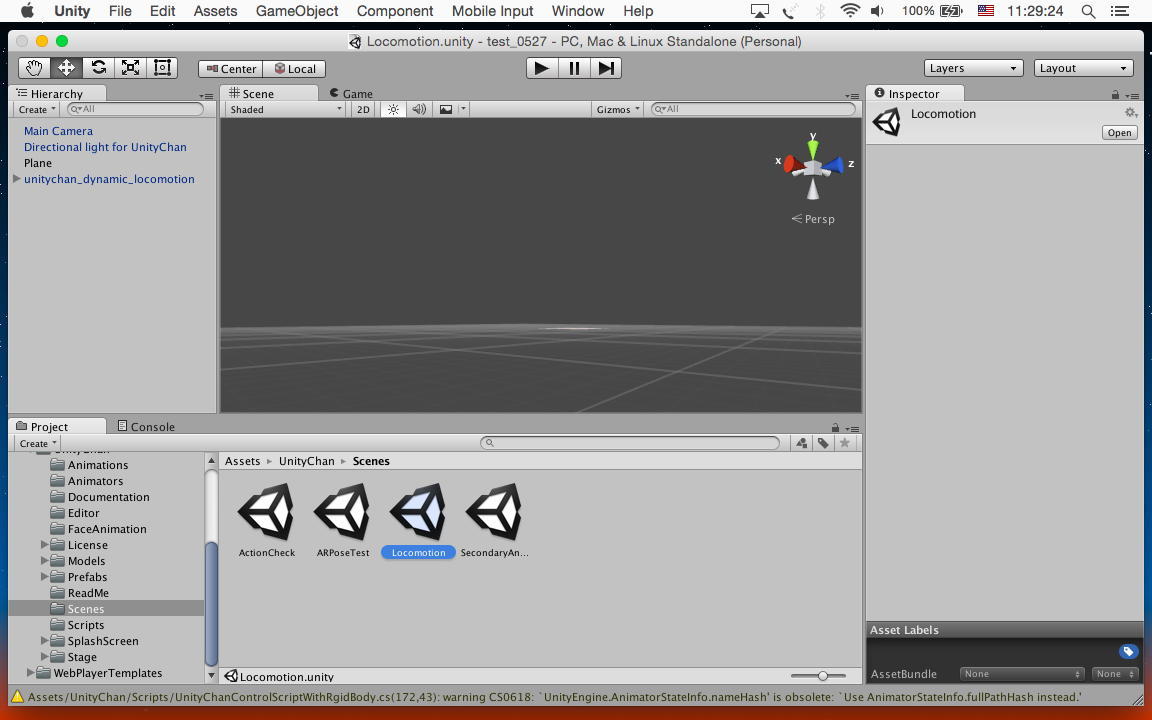Select the Rotate tool
Viewport: 1152px width, 720px height.
(98, 68)
